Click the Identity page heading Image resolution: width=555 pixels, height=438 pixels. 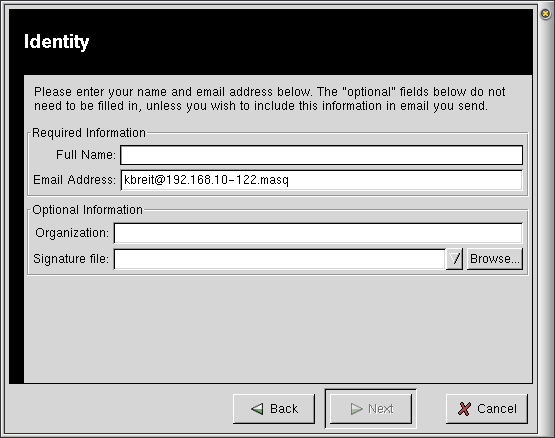(57, 42)
